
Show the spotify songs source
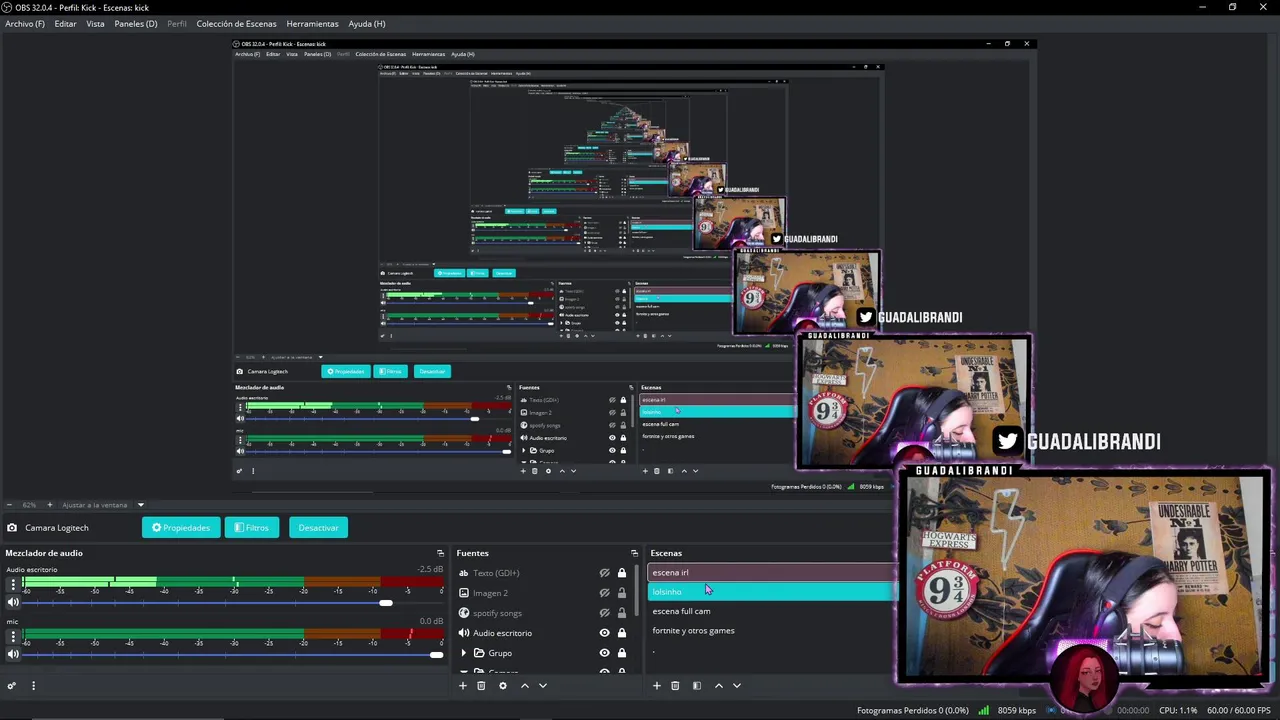(604, 613)
